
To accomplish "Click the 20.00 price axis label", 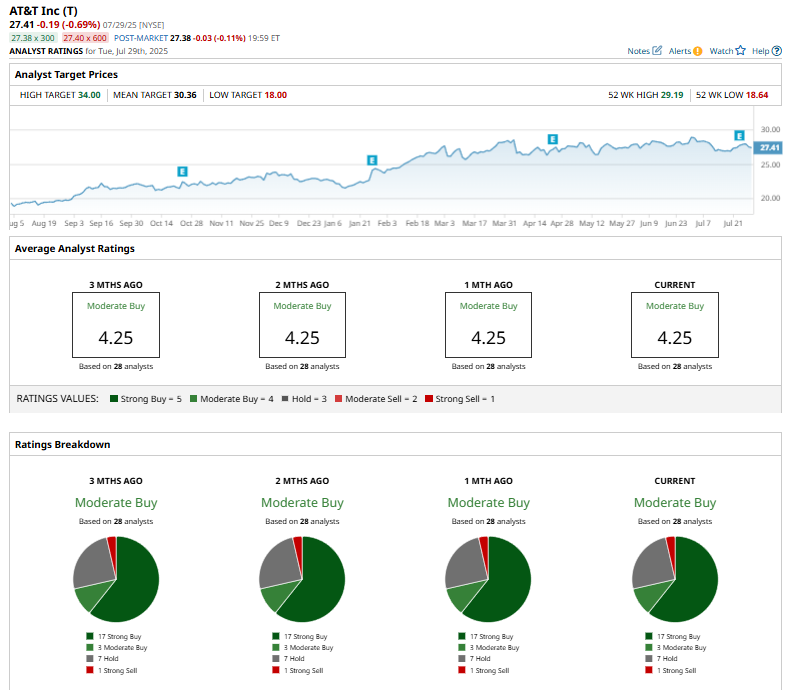I will pos(770,198).
